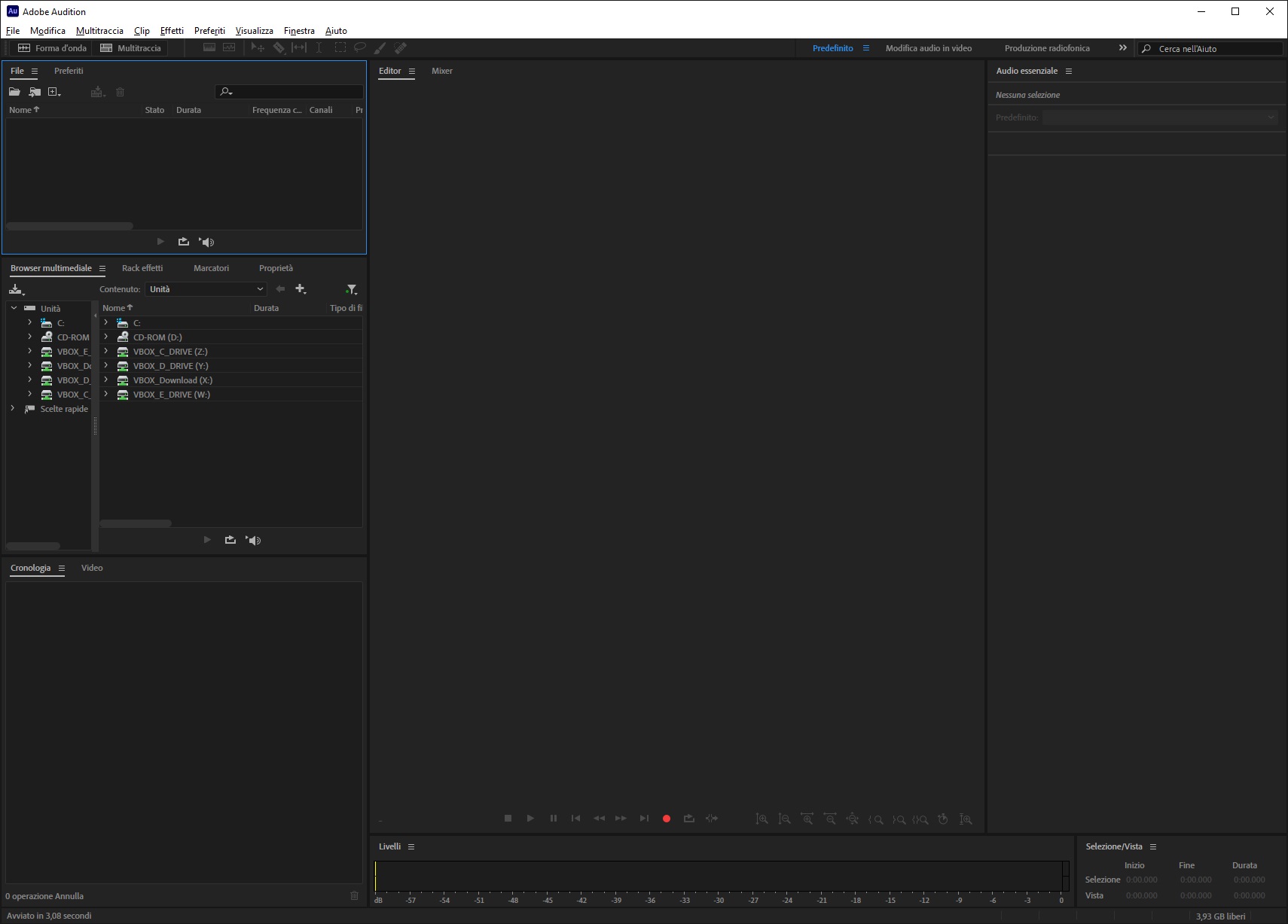1288x924 pixels.
Task: Open the Browser multimediale panel menu
Action: coord(102,268)
